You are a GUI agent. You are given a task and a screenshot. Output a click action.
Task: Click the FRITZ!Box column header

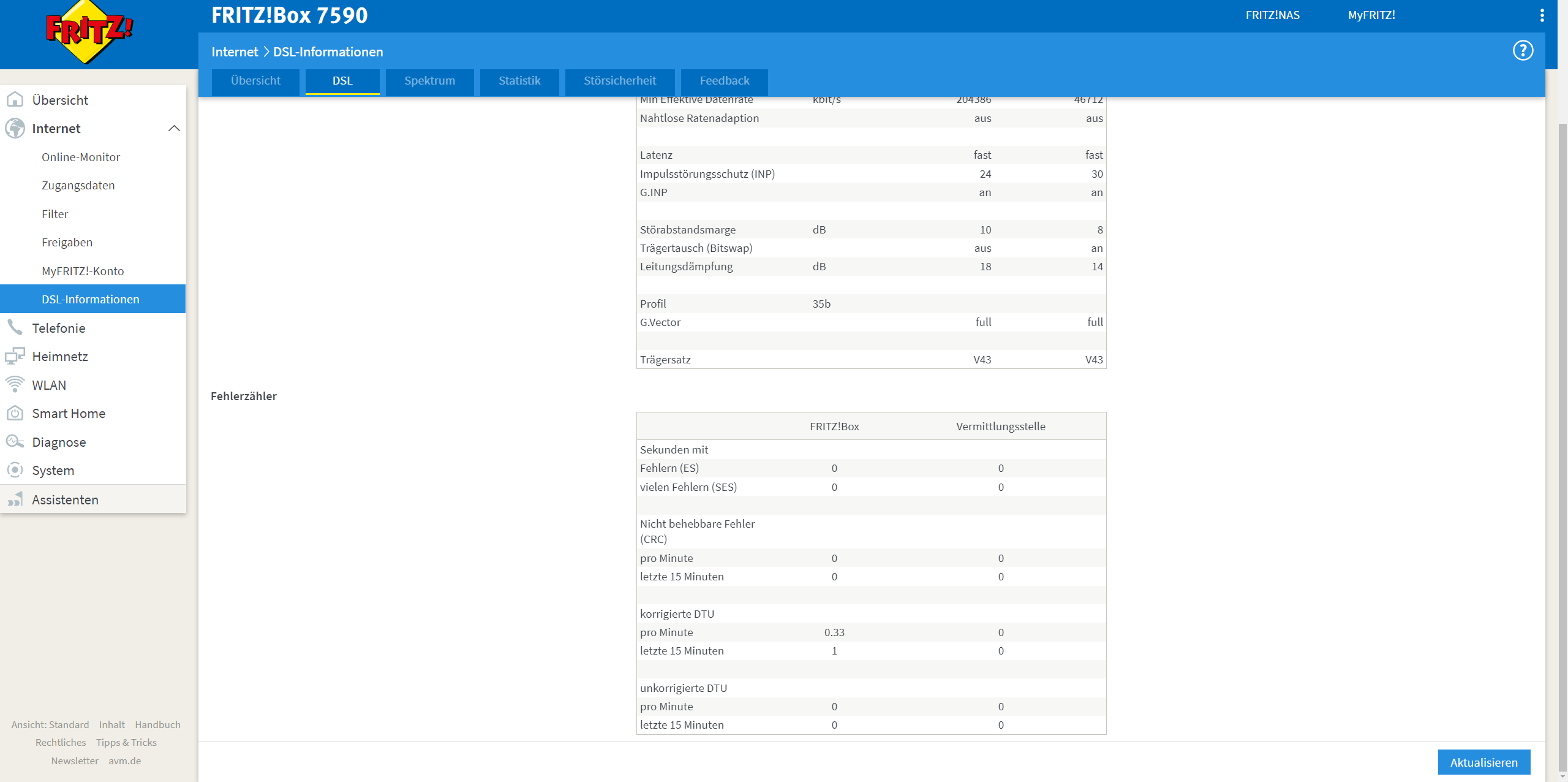tap(834, 427)
